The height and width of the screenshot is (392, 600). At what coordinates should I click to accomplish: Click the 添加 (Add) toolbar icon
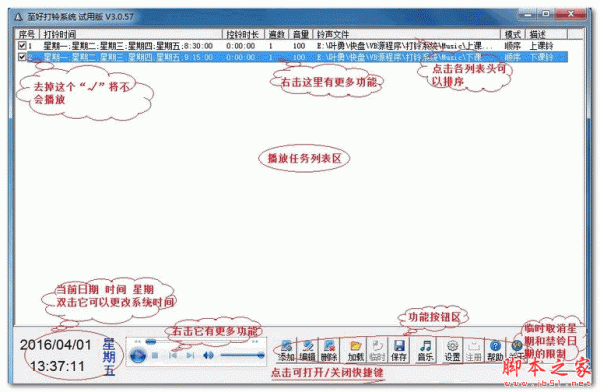tap(287, 350)
